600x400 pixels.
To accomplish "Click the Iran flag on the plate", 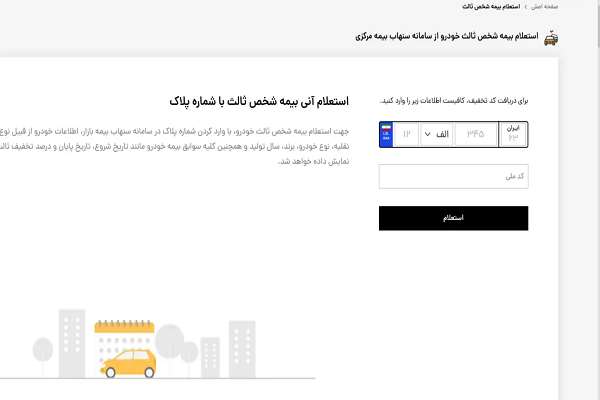I will (x=385, y=128).
